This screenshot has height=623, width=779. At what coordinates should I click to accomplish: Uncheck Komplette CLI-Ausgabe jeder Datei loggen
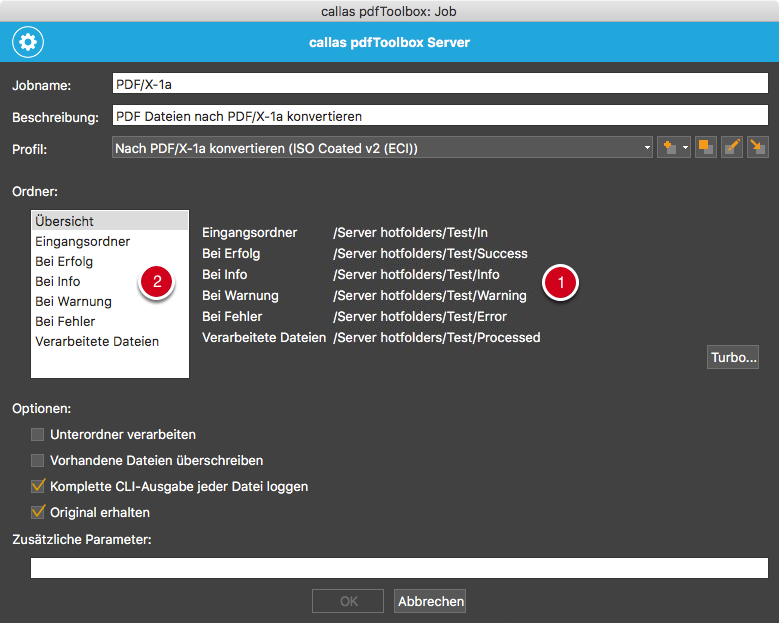click(x=38, y=486)
